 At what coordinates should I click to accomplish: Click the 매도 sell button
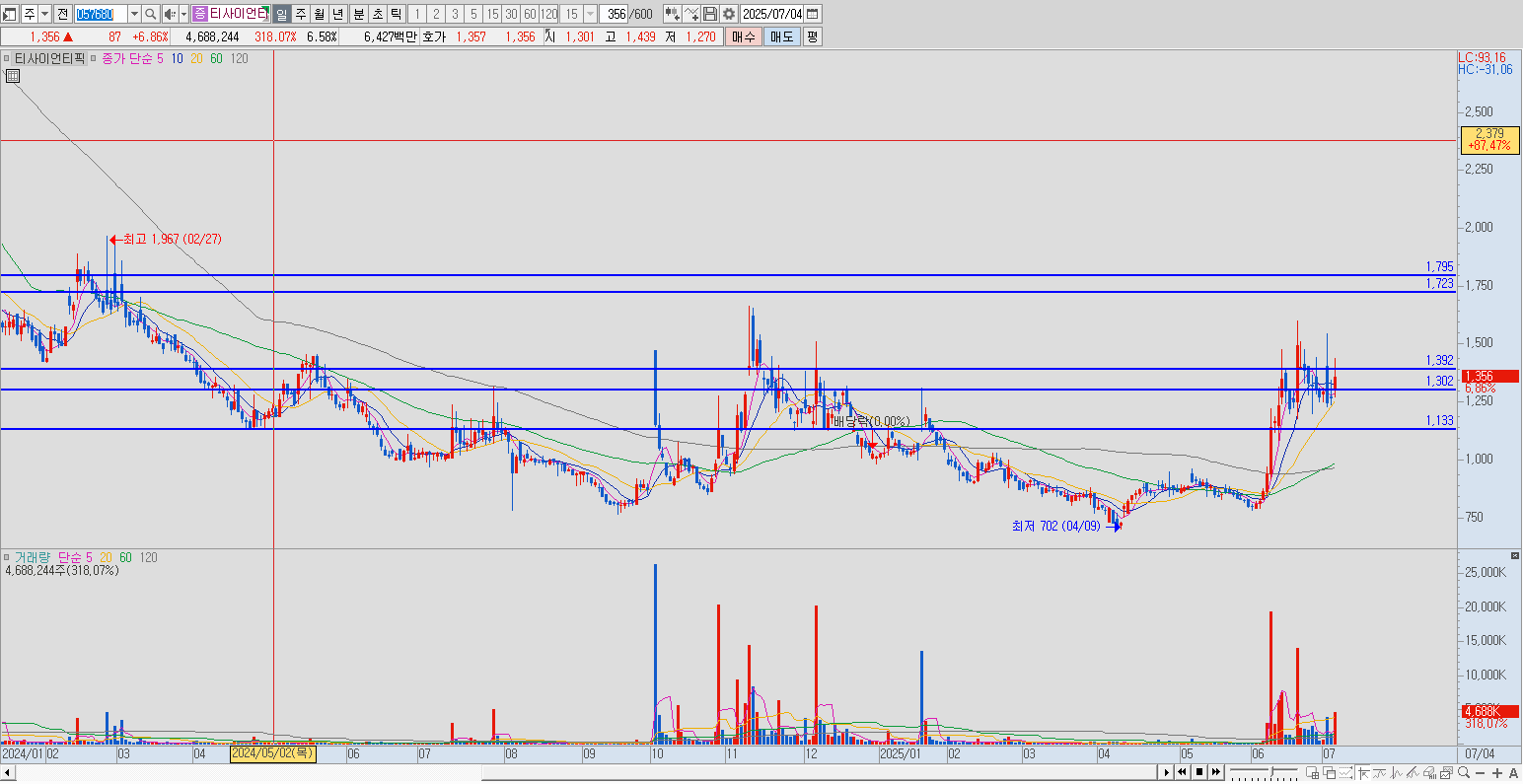click(x=781, y=36)
